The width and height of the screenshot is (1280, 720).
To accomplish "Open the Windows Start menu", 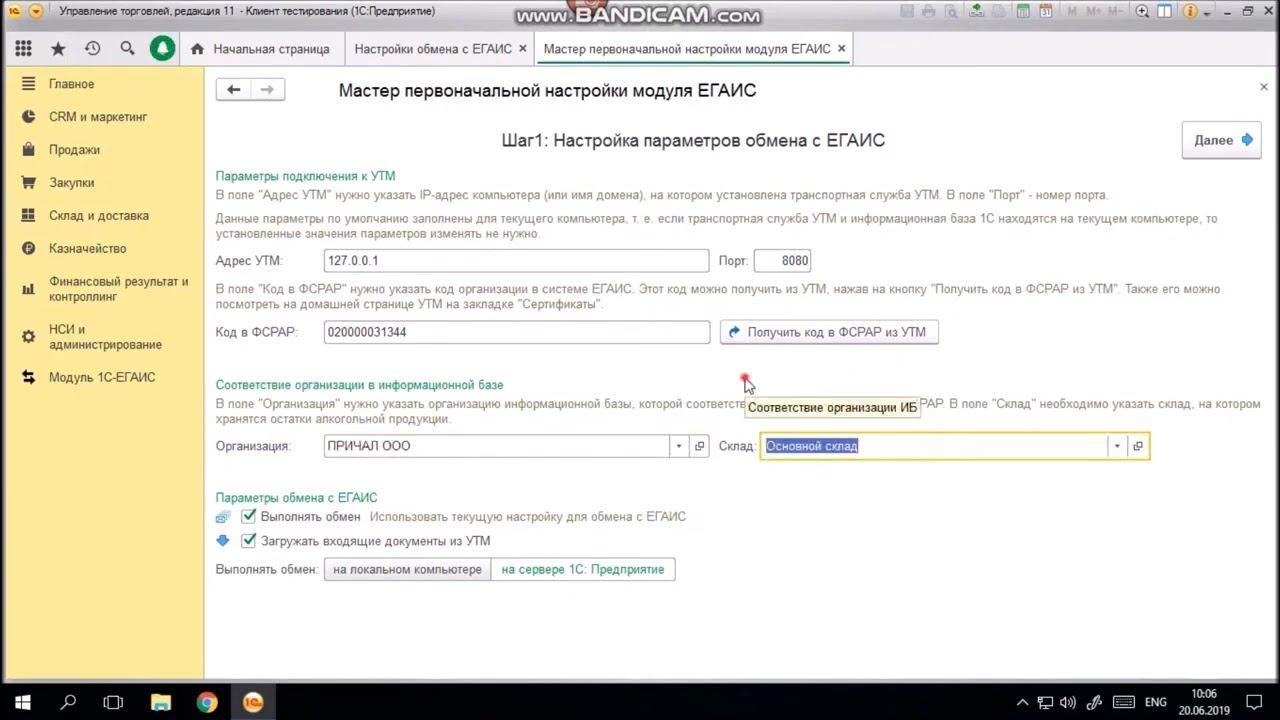I will point(22,702).
